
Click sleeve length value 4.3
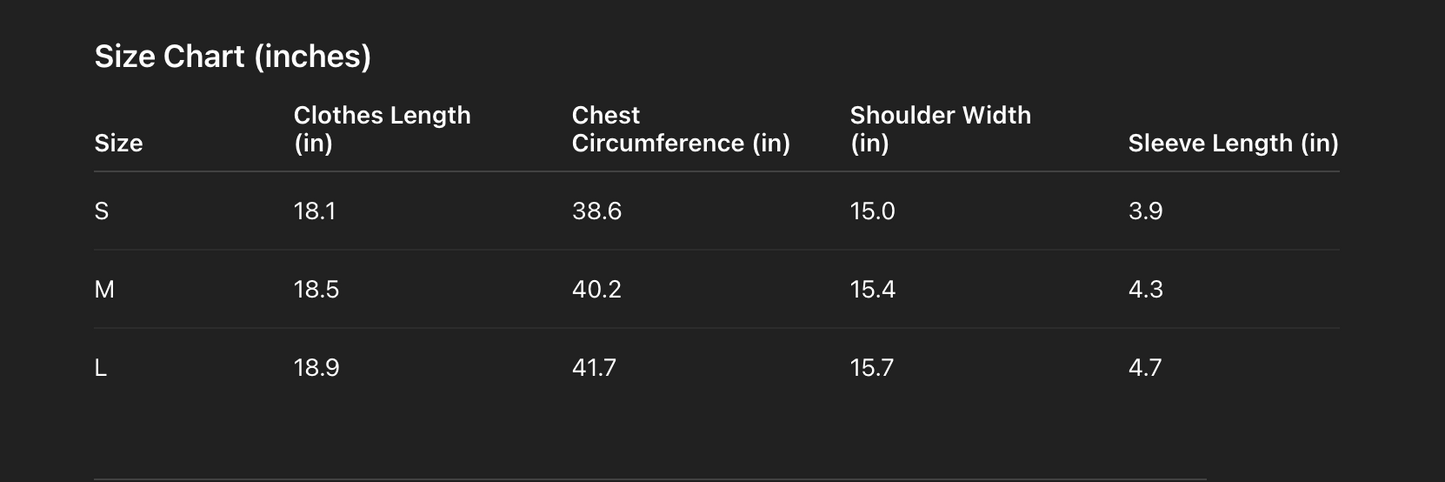[1145, 290]
